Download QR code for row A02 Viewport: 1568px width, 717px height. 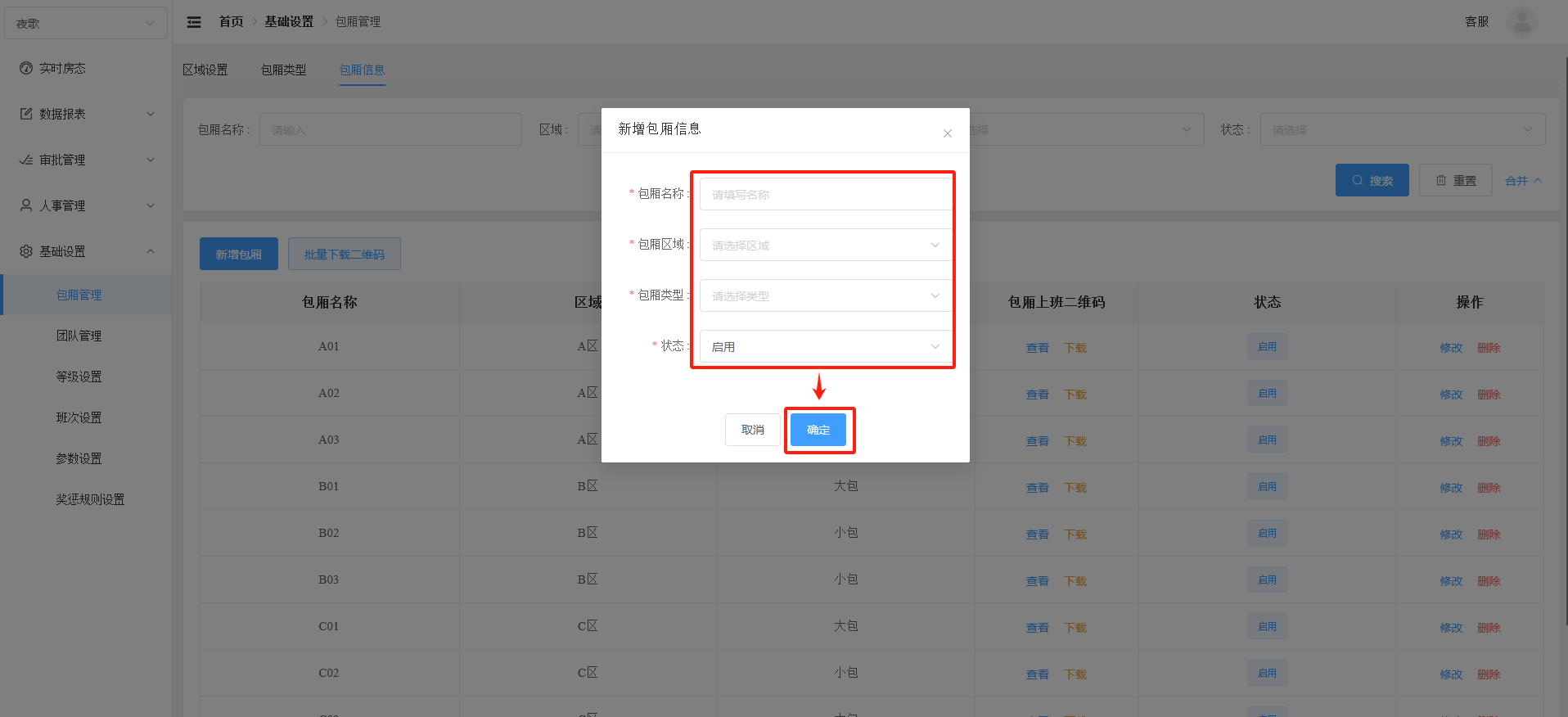pyautogui.click(x=1075, y=395)
